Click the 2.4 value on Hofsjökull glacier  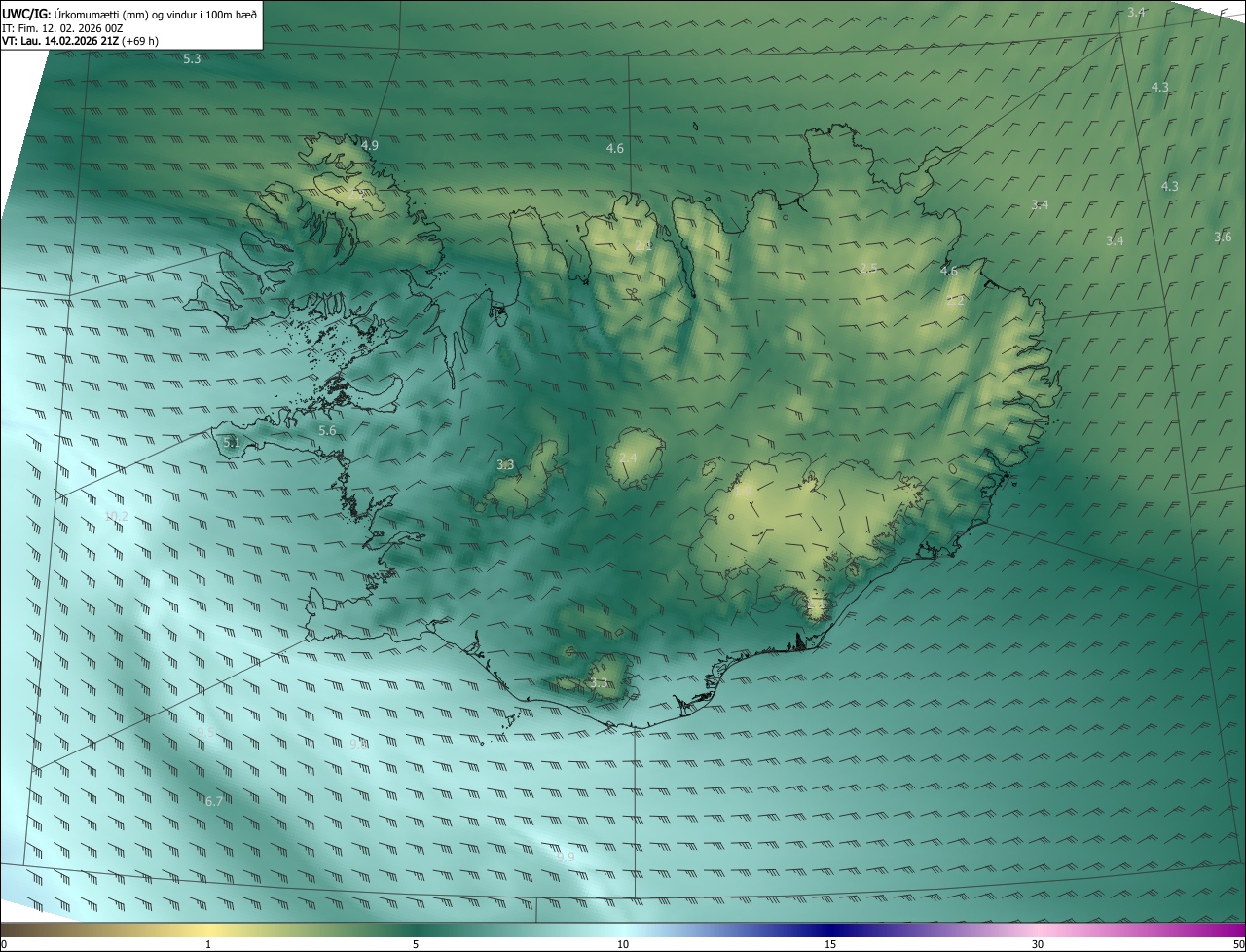[x=628, y=458]
